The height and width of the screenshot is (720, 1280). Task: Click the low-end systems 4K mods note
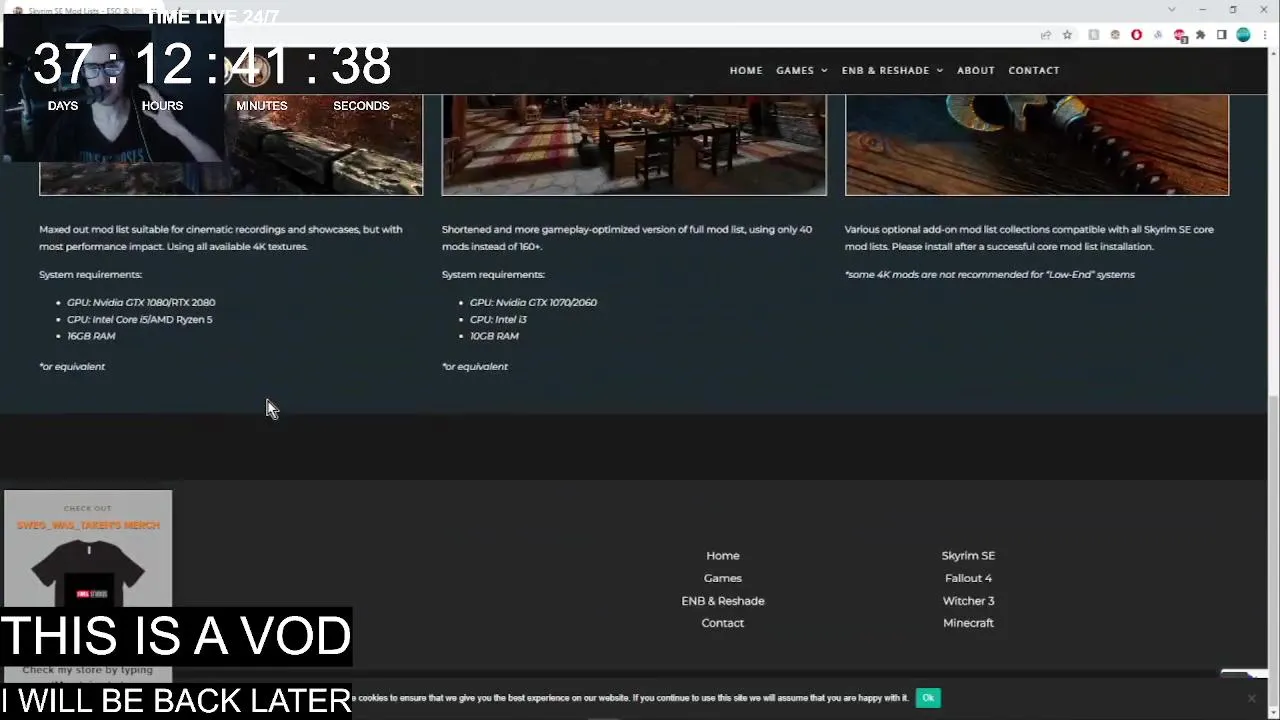(x=990, y=274)
